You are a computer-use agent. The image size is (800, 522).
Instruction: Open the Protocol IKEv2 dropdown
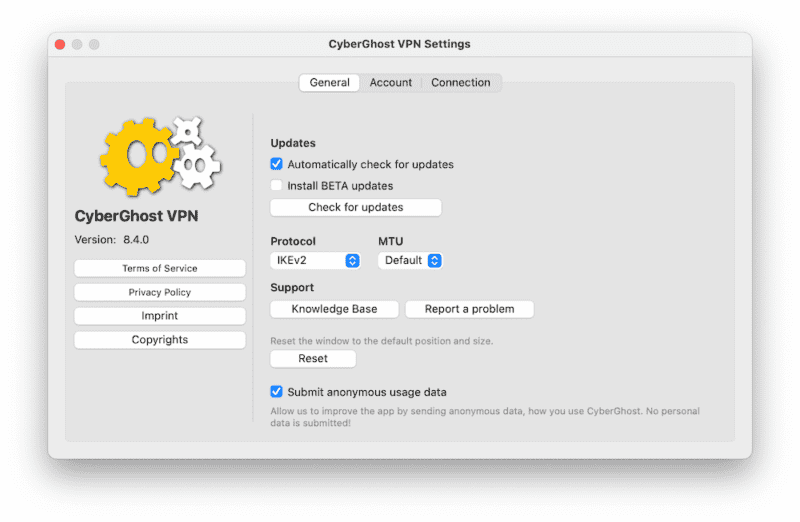pos(315,260)
